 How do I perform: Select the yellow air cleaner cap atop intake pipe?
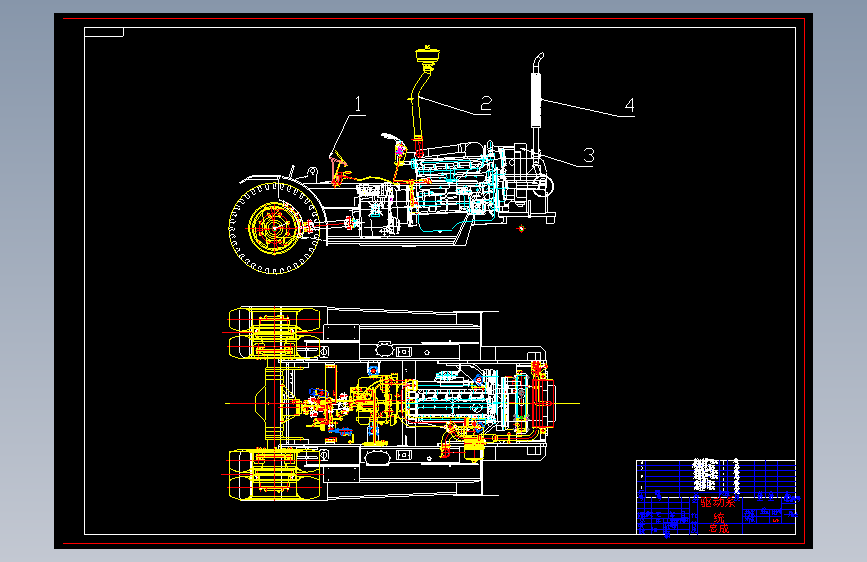pyautogui.click(x=427, y=56)
